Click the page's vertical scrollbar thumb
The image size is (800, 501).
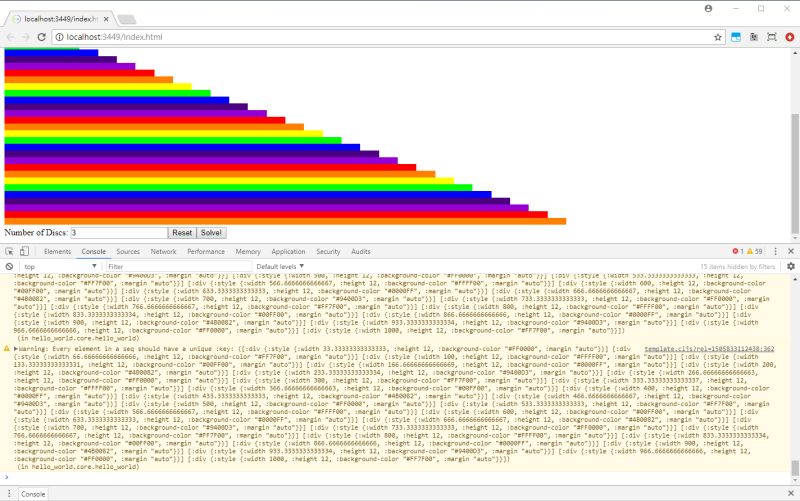[795, 173]
